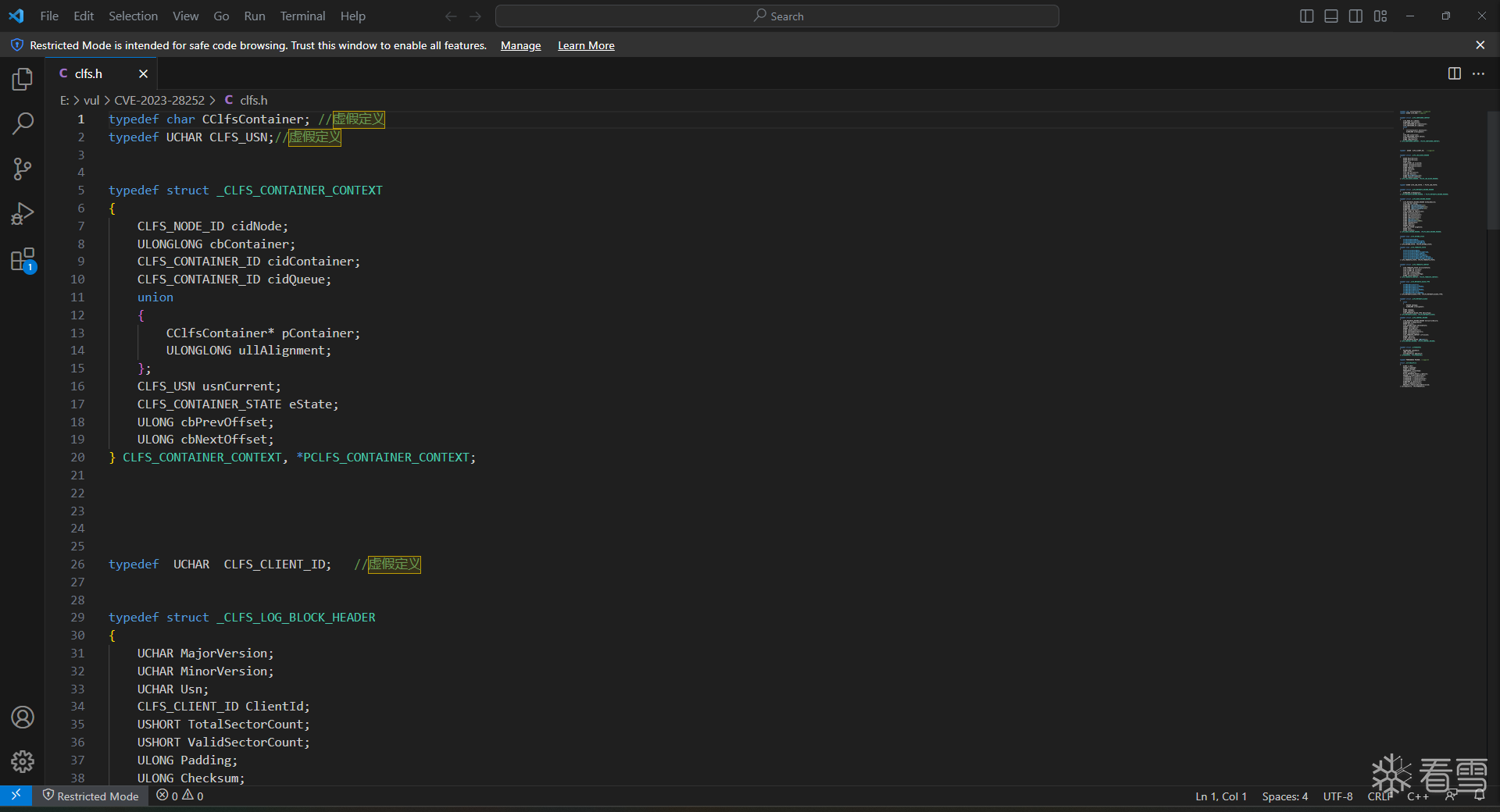Image resolution: width=1500 pixels, height=812 pixels.
Task: Click the pContainer member on line 13
Action: pos(317,333)
